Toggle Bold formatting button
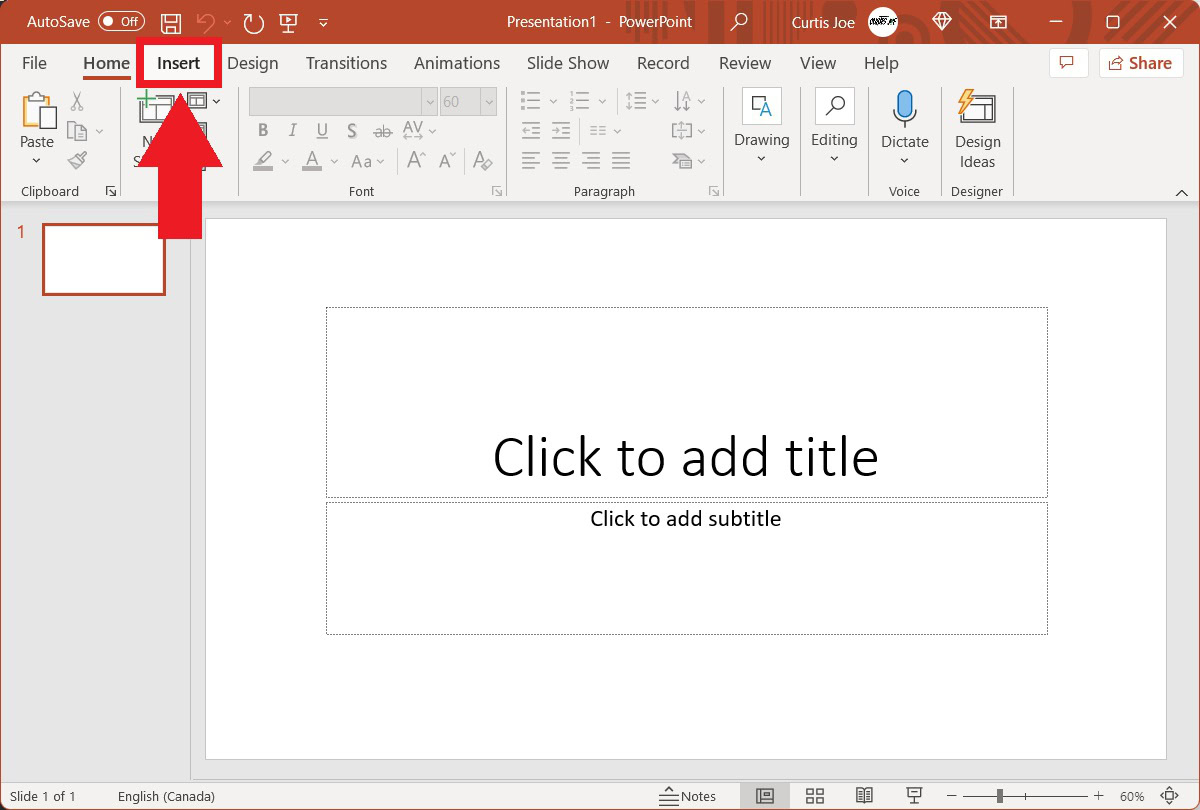1200x810 pixels. click(x=263, y=130)
